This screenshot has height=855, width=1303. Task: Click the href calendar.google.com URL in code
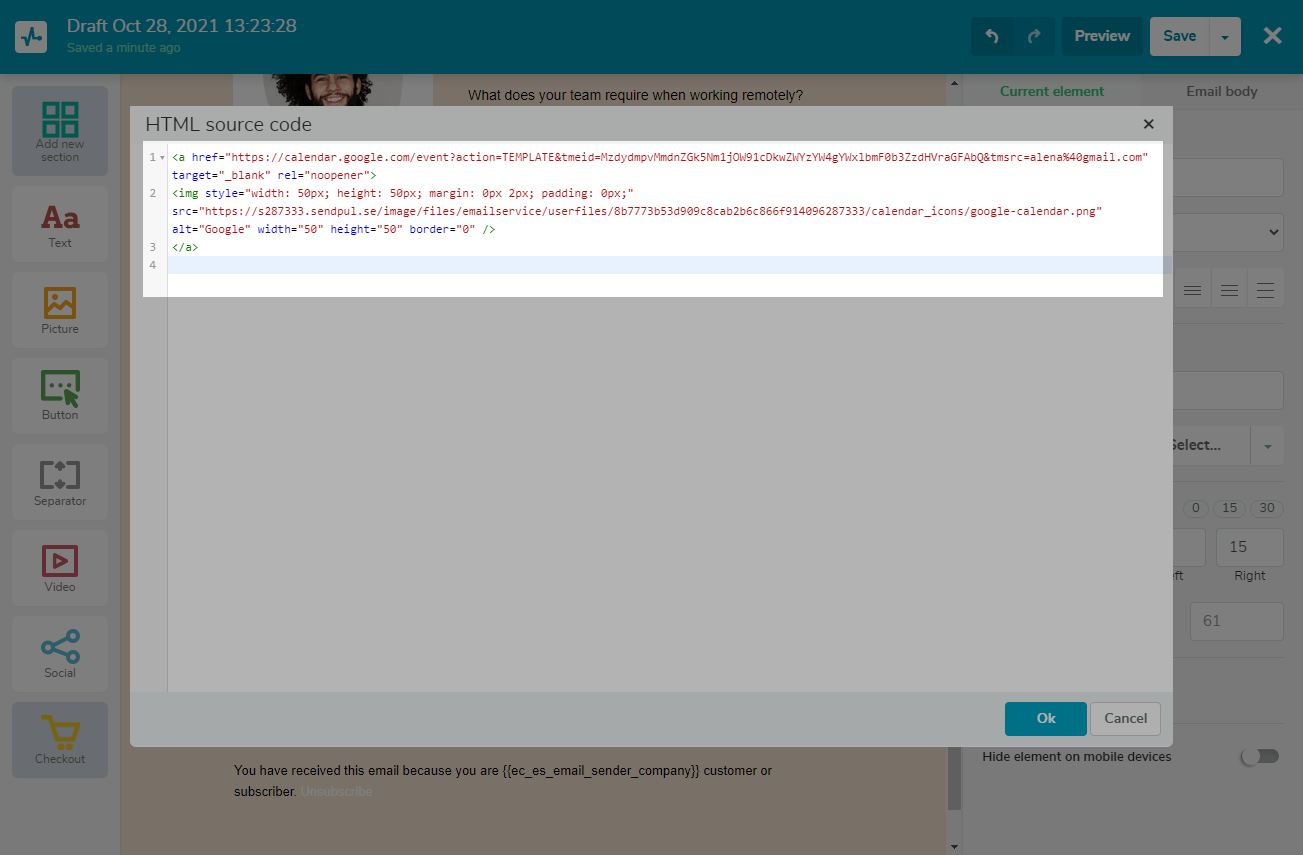click(689, 157)
